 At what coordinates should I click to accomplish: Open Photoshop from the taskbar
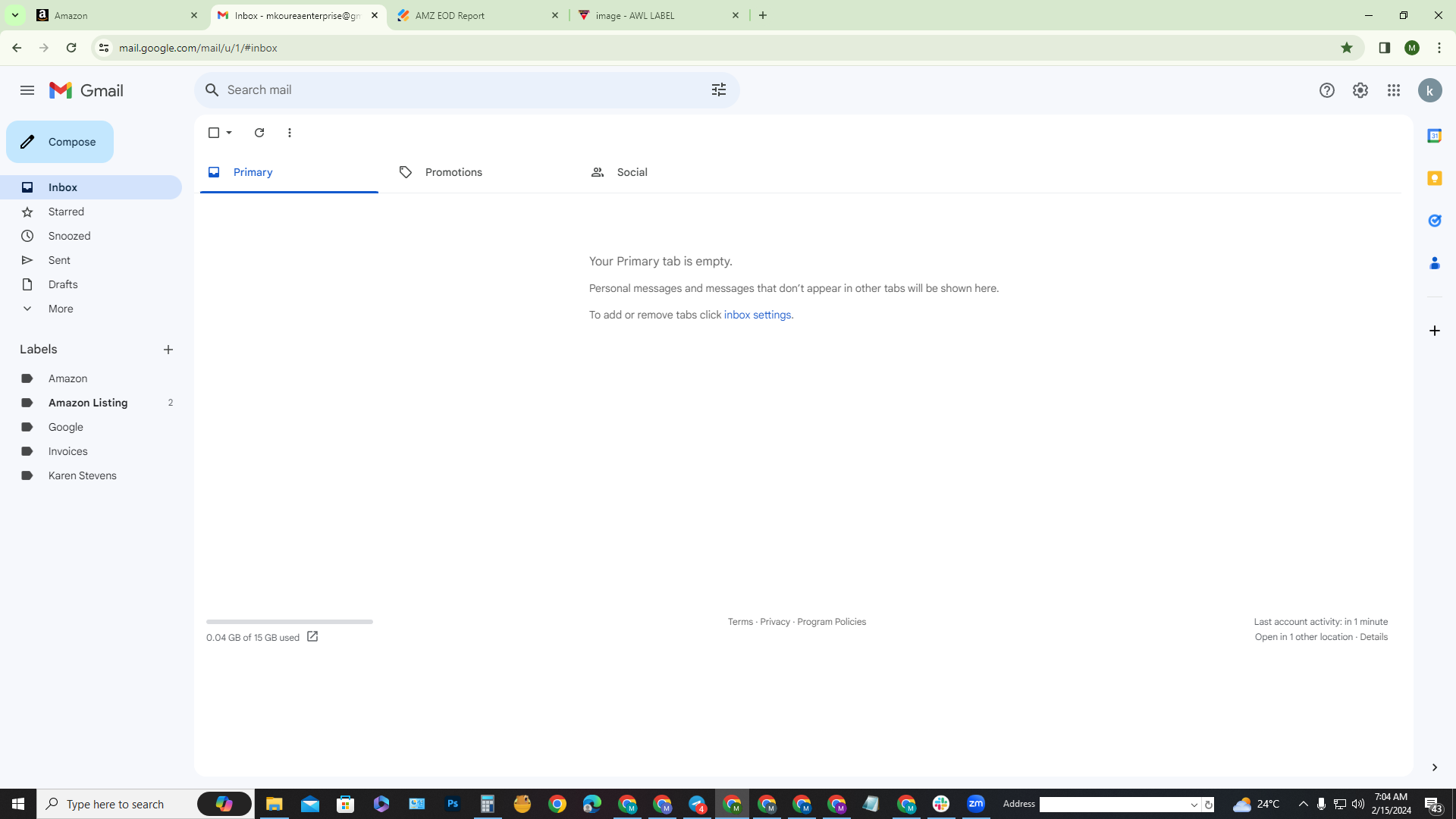click(453, 804)
